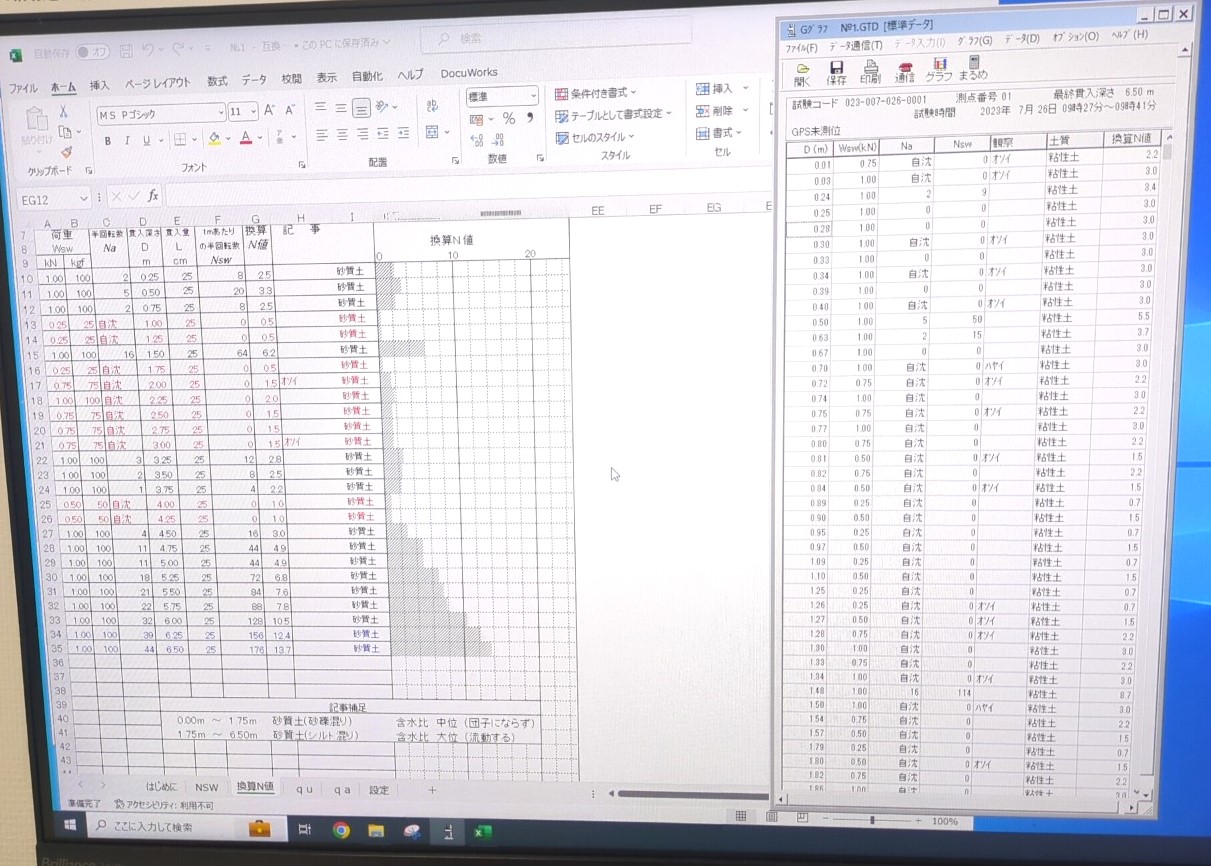
Task: Open Chrome from the taskbar
Action: coord(341,829)
